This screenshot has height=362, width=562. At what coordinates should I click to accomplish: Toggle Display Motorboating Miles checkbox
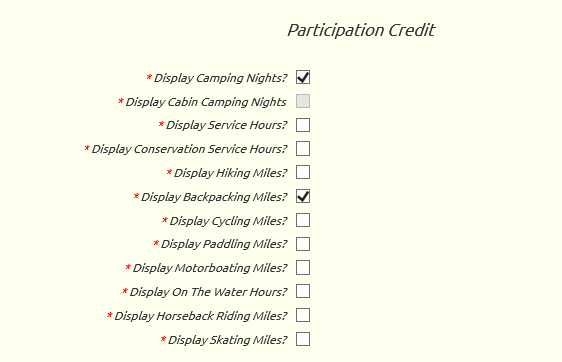[x=303, y=268]
